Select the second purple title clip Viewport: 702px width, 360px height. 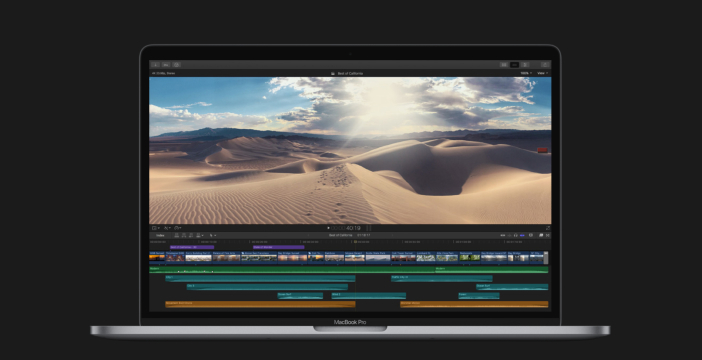(278, 247)
